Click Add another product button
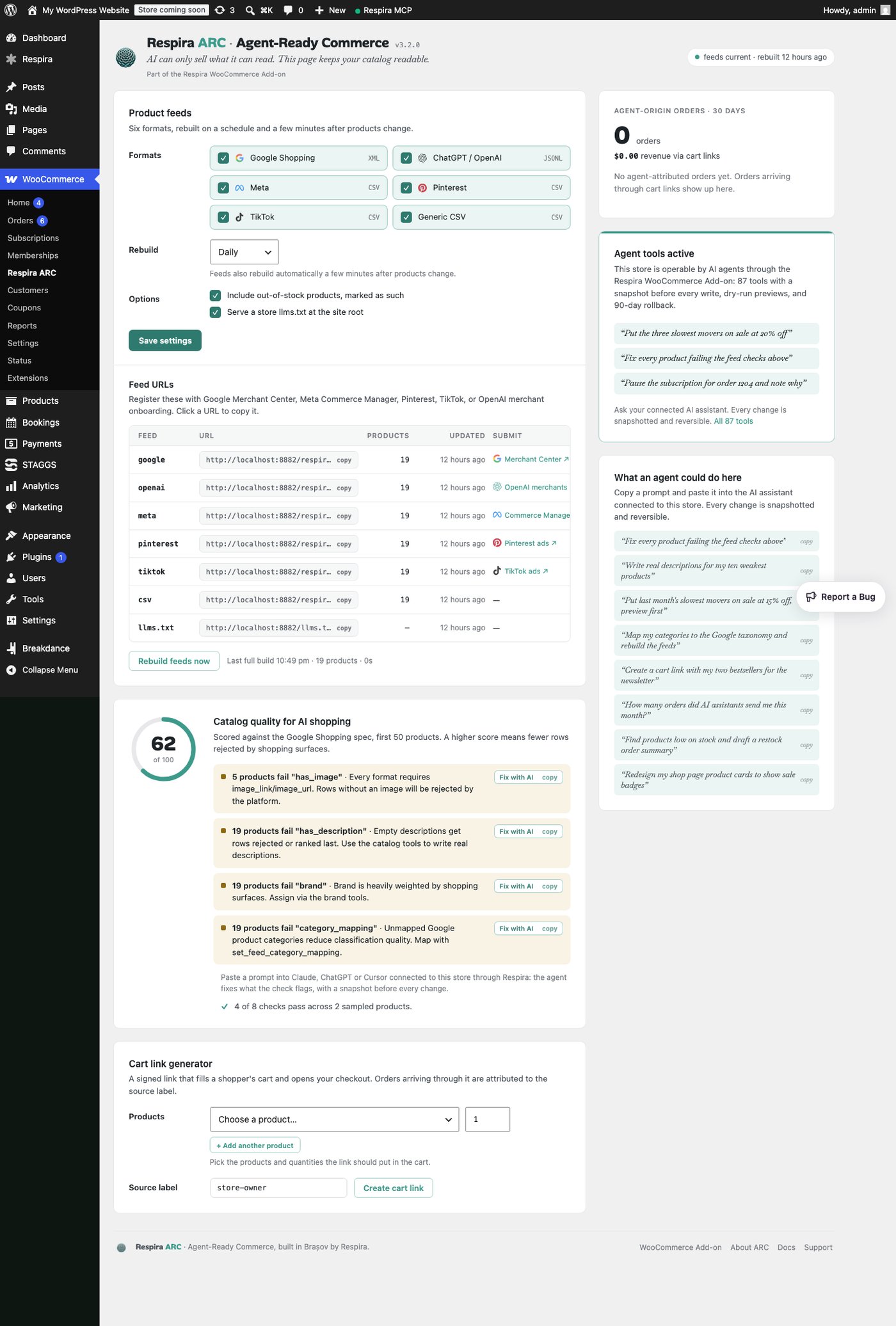Viewport: 896px width, 1326px height. click(255, 1146)
